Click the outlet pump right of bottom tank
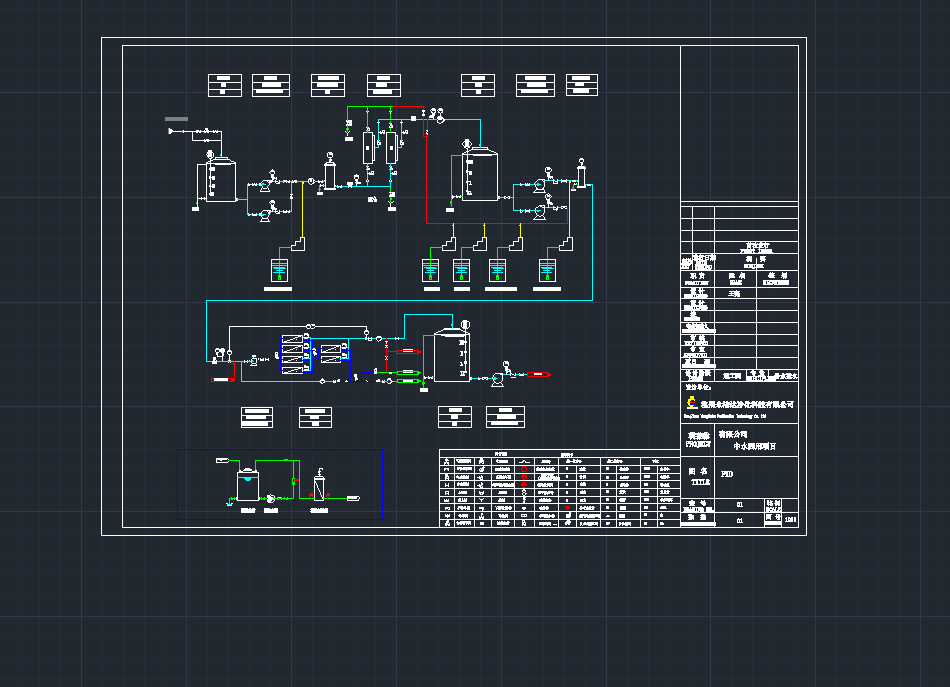950x687 pixels. (495, 378)
